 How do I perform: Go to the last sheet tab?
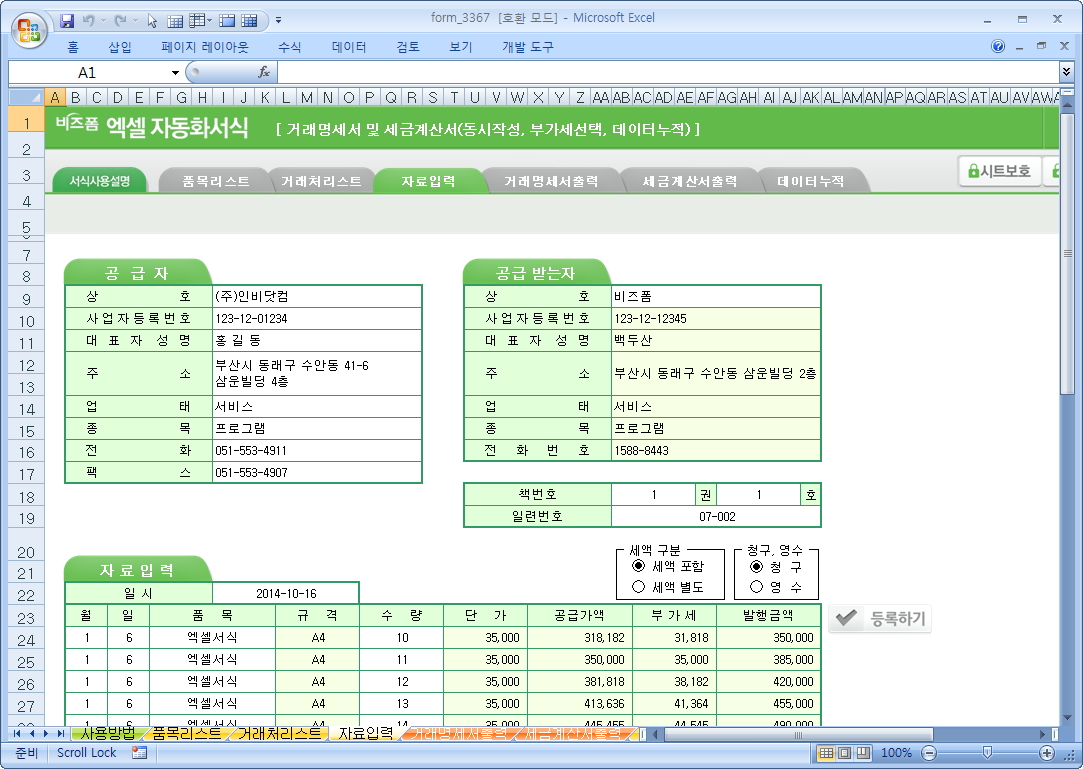pos(61,733)
